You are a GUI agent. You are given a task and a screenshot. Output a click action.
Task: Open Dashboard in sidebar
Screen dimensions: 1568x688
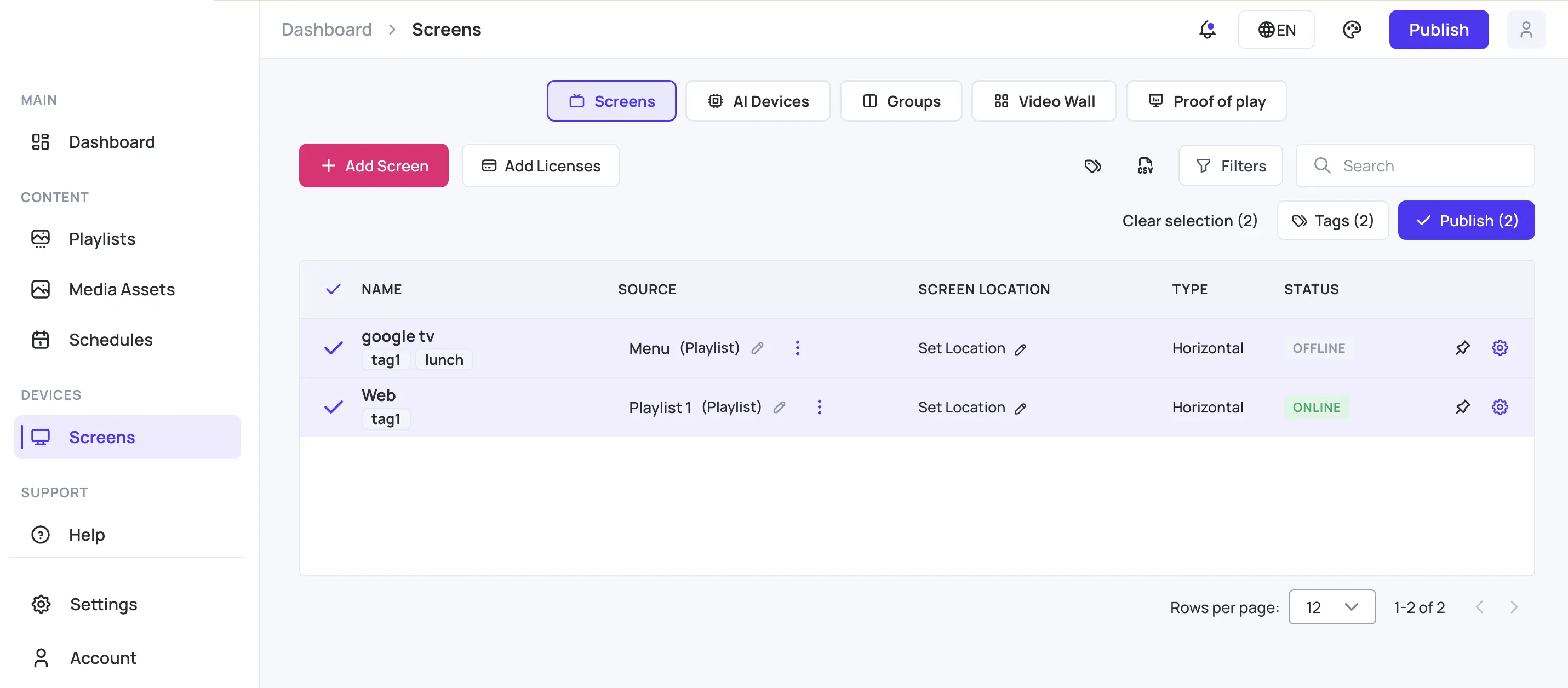pyautogui.click(x=127, y=142)
